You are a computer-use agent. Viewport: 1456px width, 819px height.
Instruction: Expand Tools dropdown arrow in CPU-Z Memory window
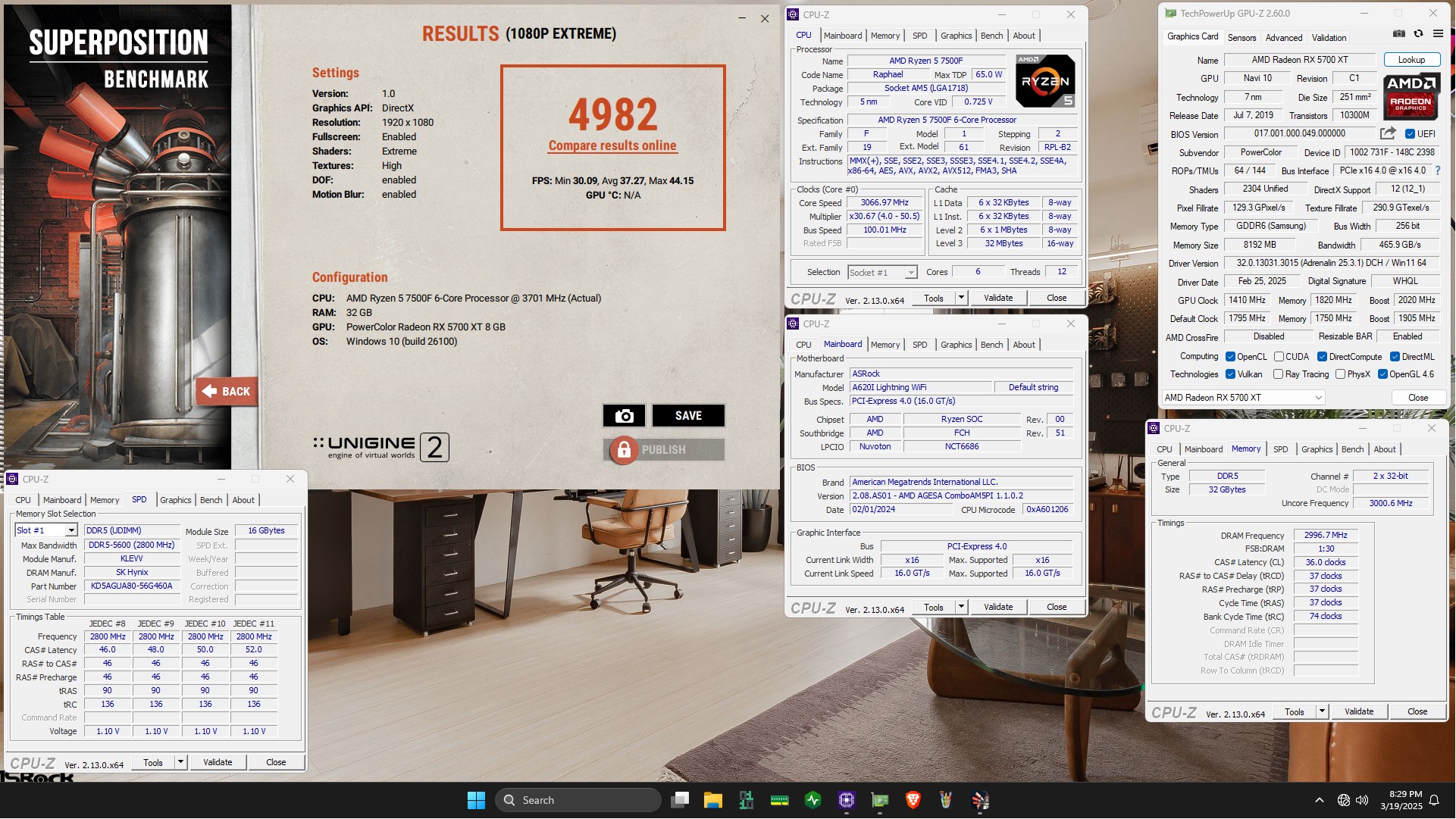(1322, 711)
